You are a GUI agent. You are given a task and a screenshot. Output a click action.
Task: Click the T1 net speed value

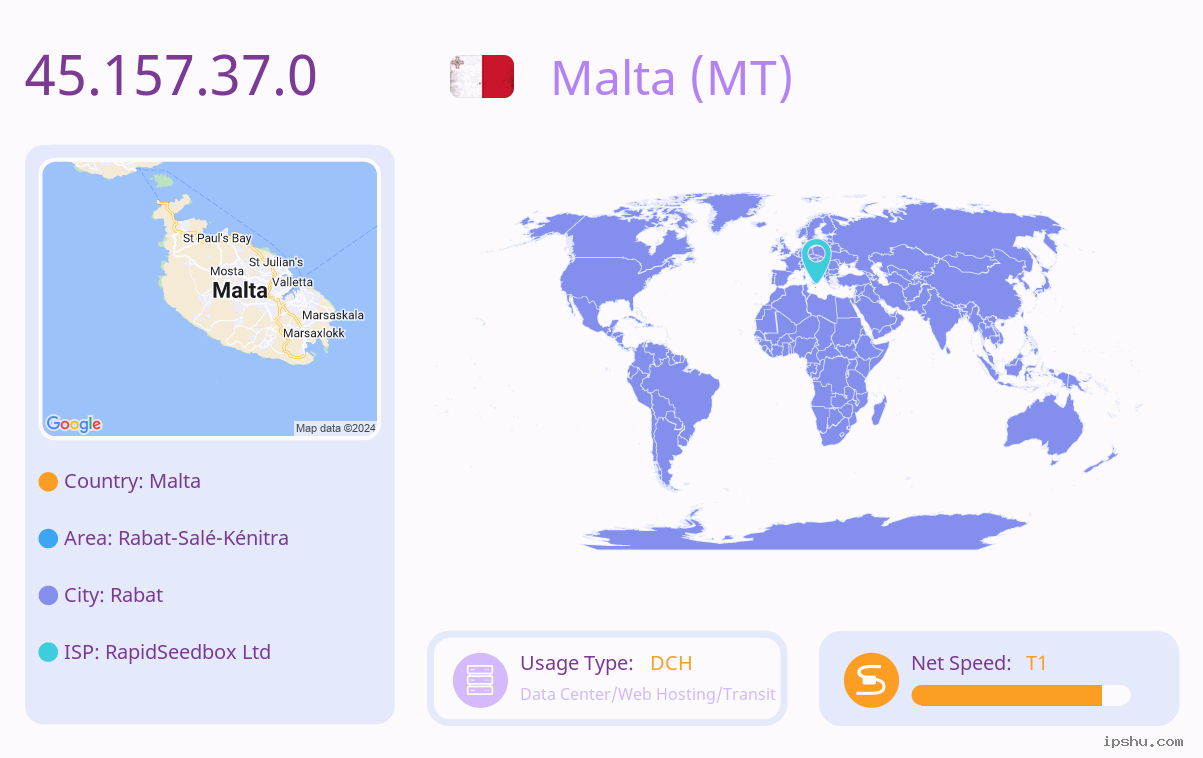(x=1036, y=663)
